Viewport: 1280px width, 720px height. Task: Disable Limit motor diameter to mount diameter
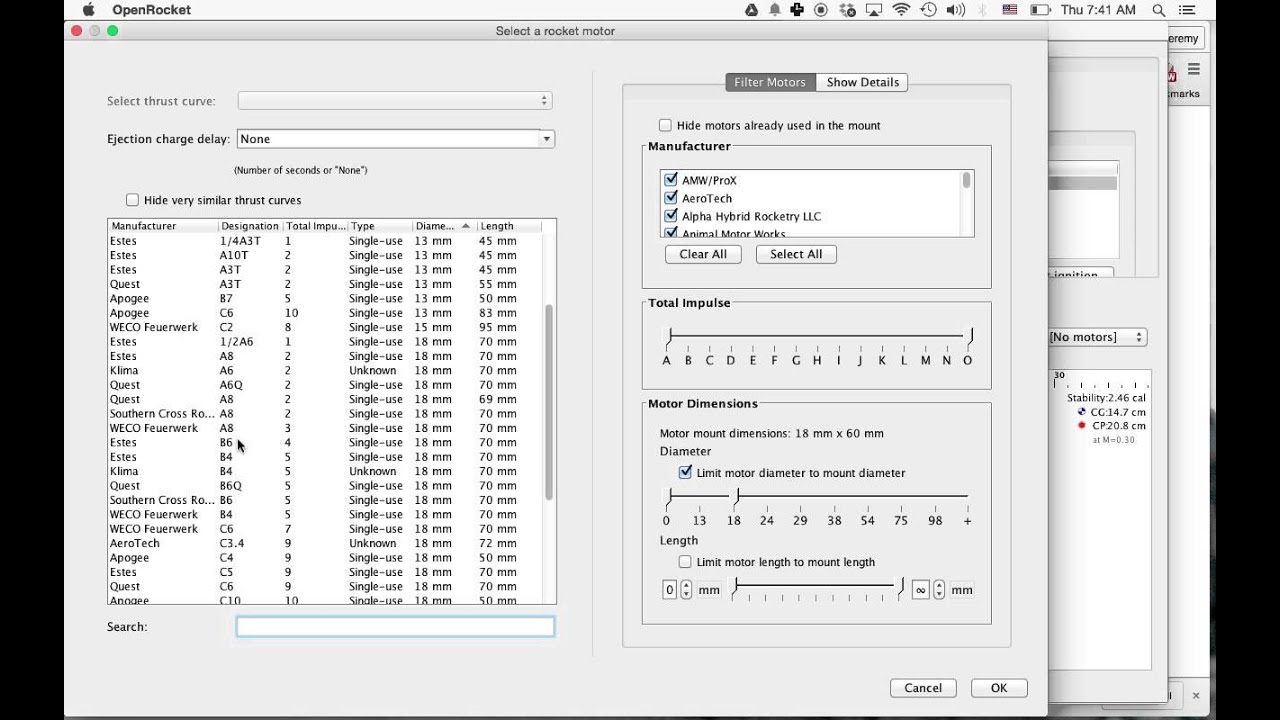(685, 472)
